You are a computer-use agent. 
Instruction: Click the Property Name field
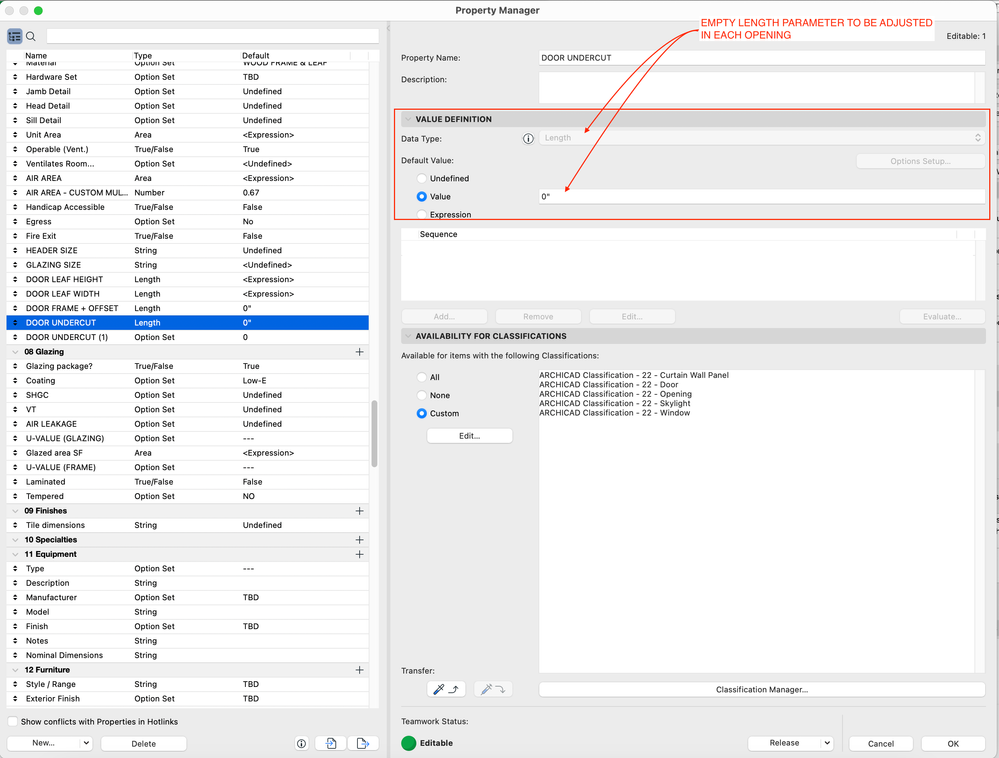[x=762, y=58]
